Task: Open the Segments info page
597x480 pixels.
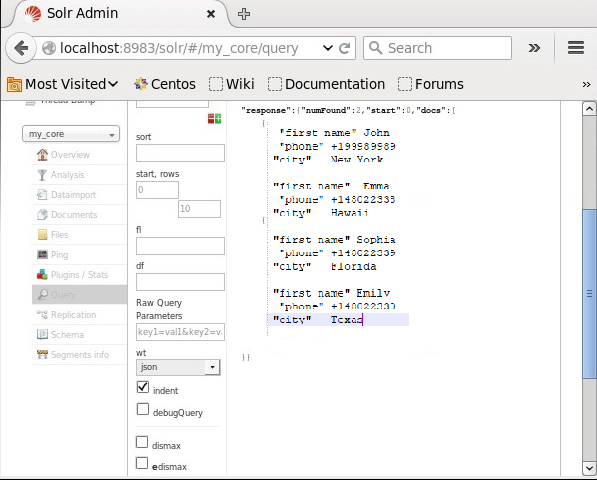Action: (80, 354)
